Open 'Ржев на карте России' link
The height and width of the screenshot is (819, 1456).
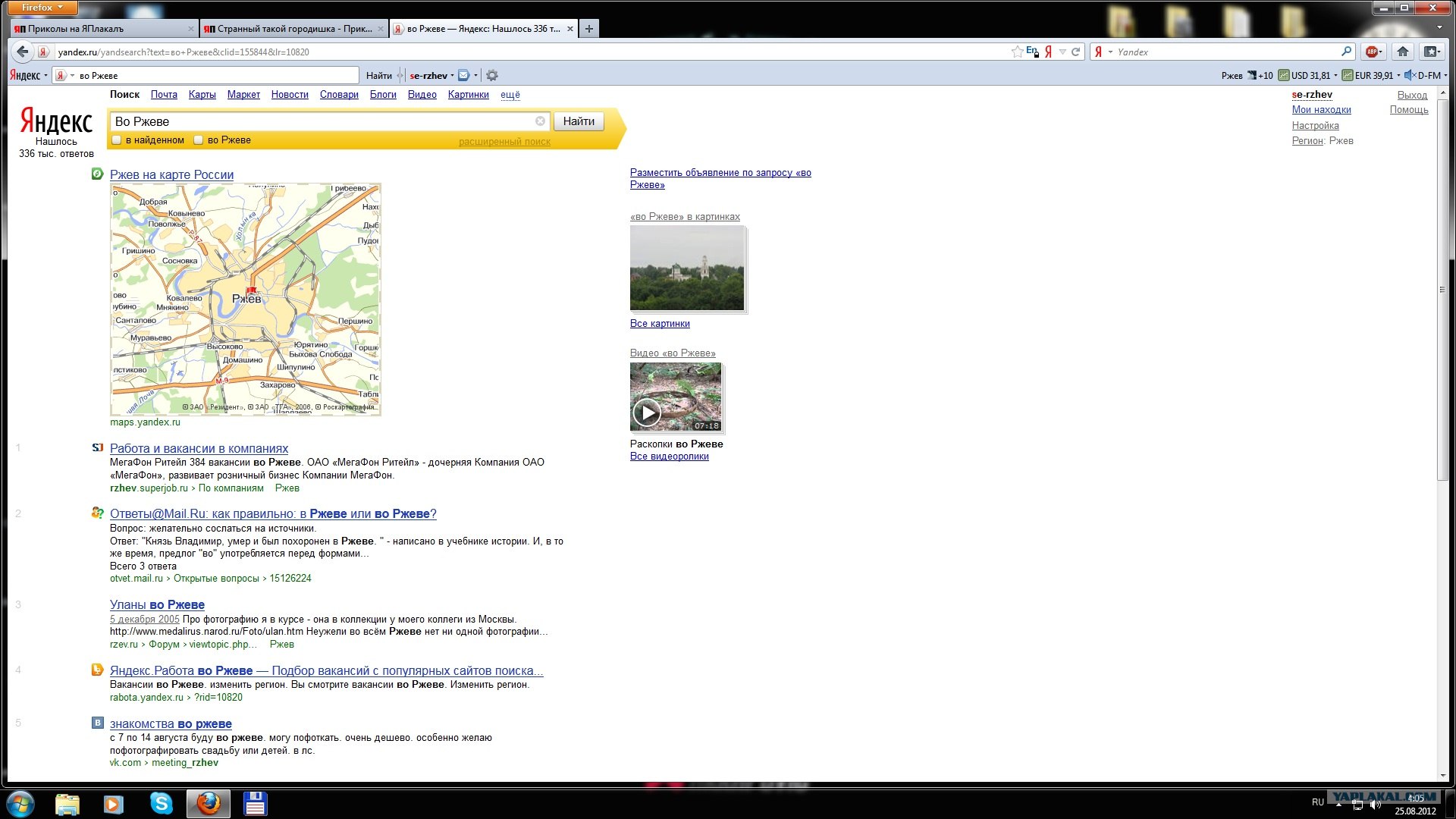(x=171, y=174)
